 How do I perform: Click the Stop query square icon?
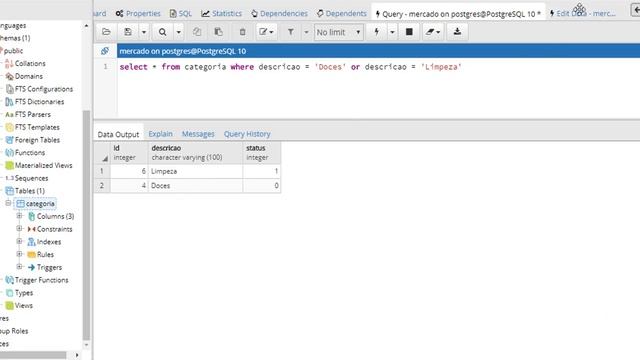409,32
